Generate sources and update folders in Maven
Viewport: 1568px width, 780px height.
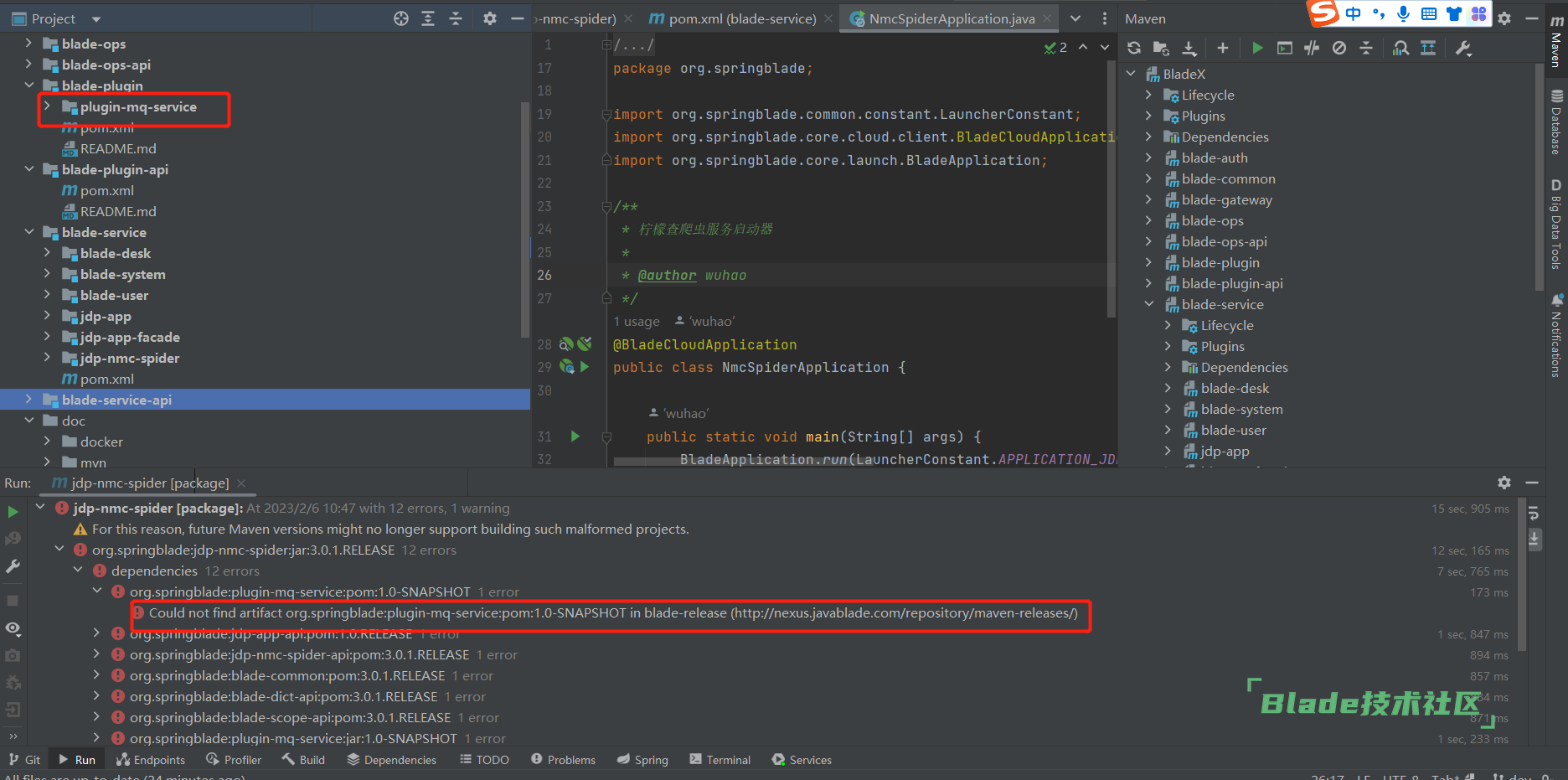click(x=1161, y=48)
